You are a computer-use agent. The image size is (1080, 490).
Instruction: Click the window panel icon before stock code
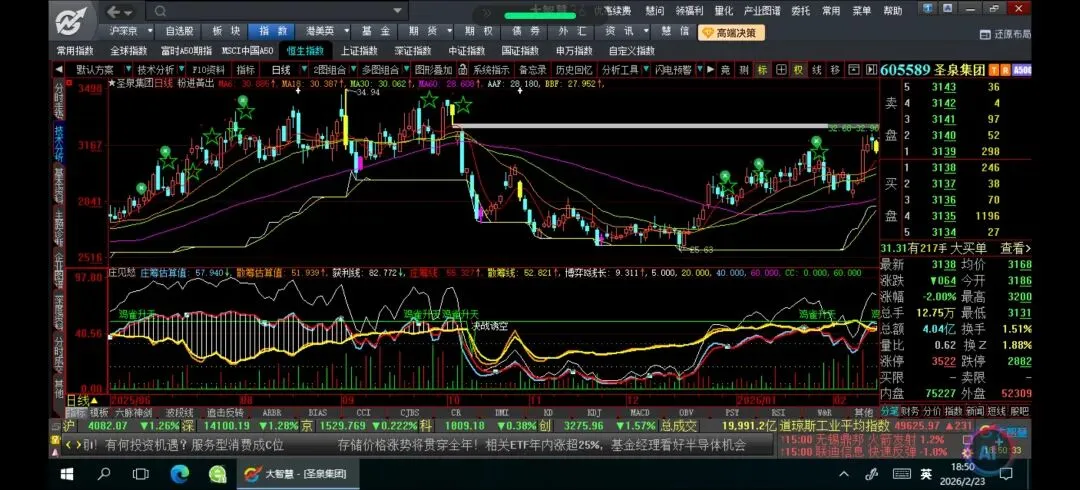pos(853,70)
